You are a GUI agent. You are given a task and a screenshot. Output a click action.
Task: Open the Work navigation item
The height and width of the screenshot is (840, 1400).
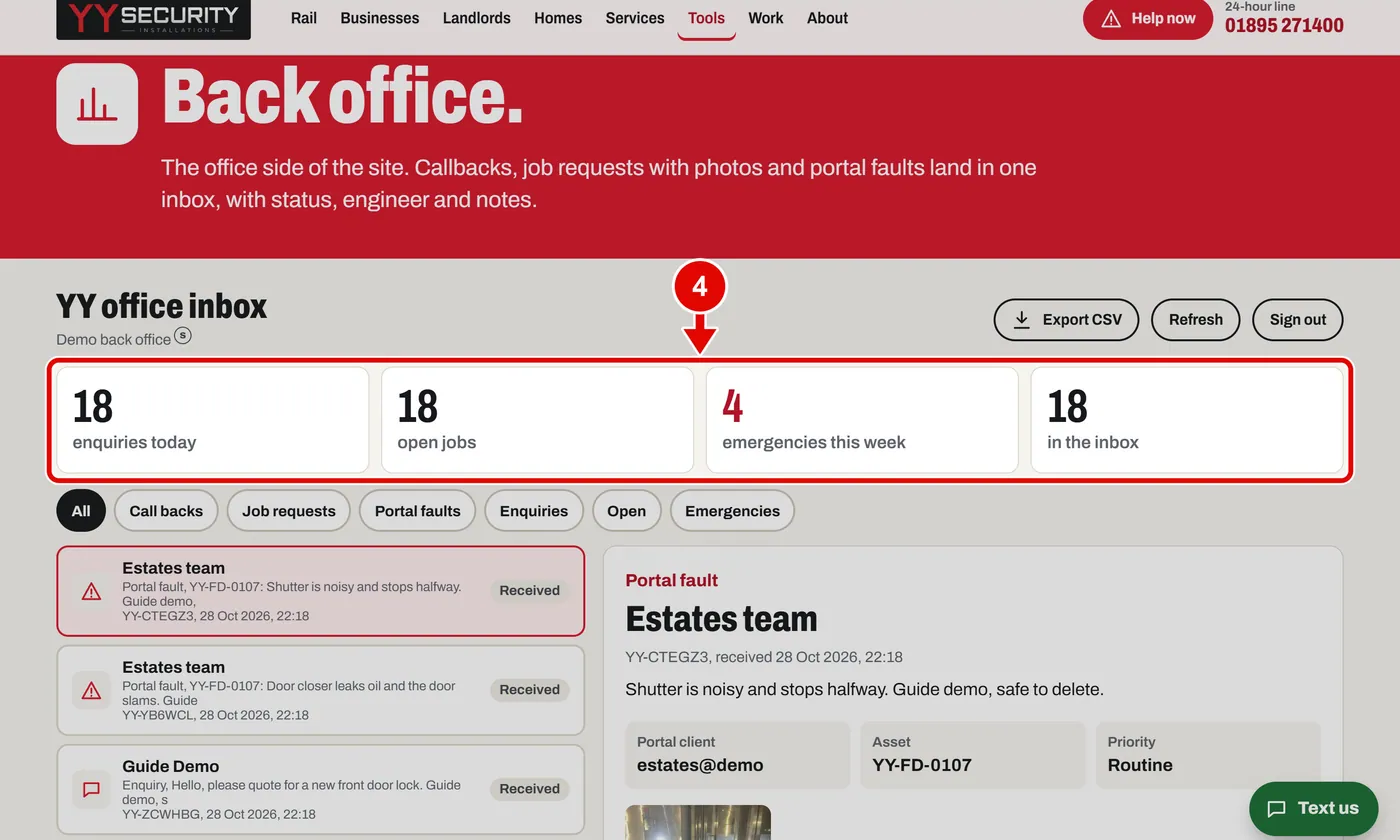[766, 18]
